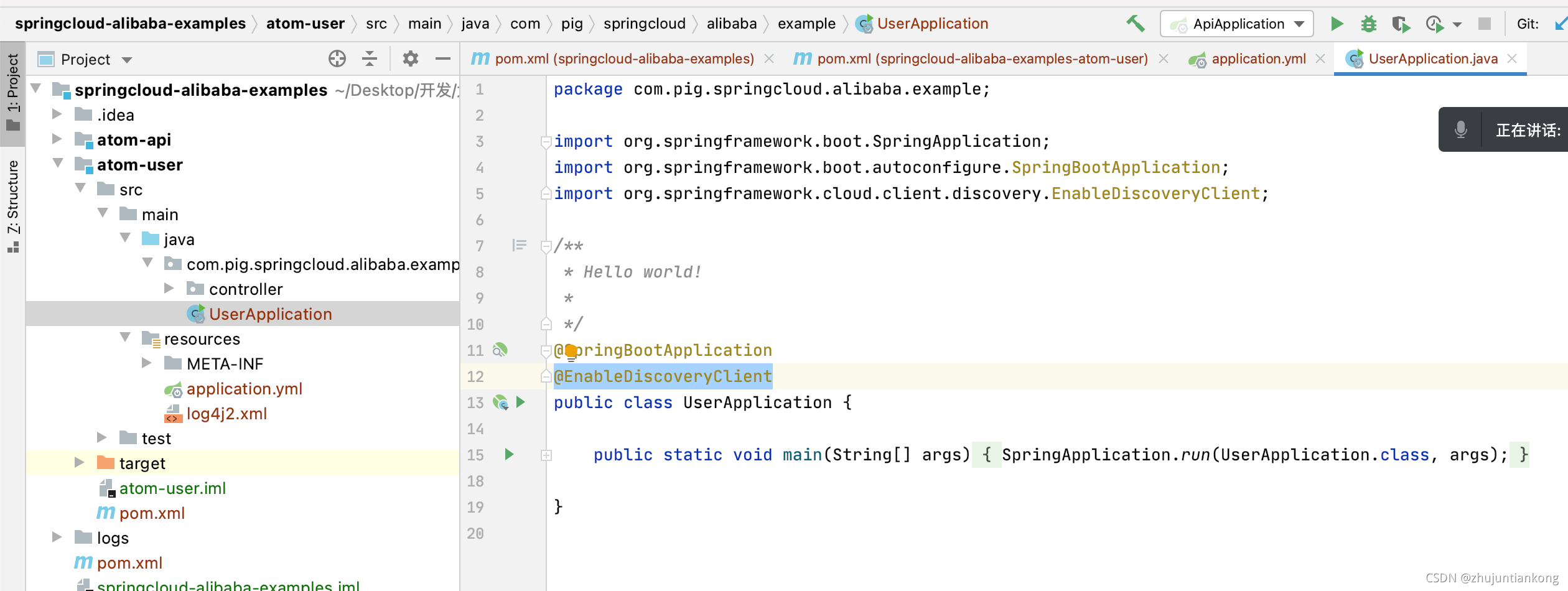
Task: Switch to application.yml editor tab
Action: [1258, 59]
